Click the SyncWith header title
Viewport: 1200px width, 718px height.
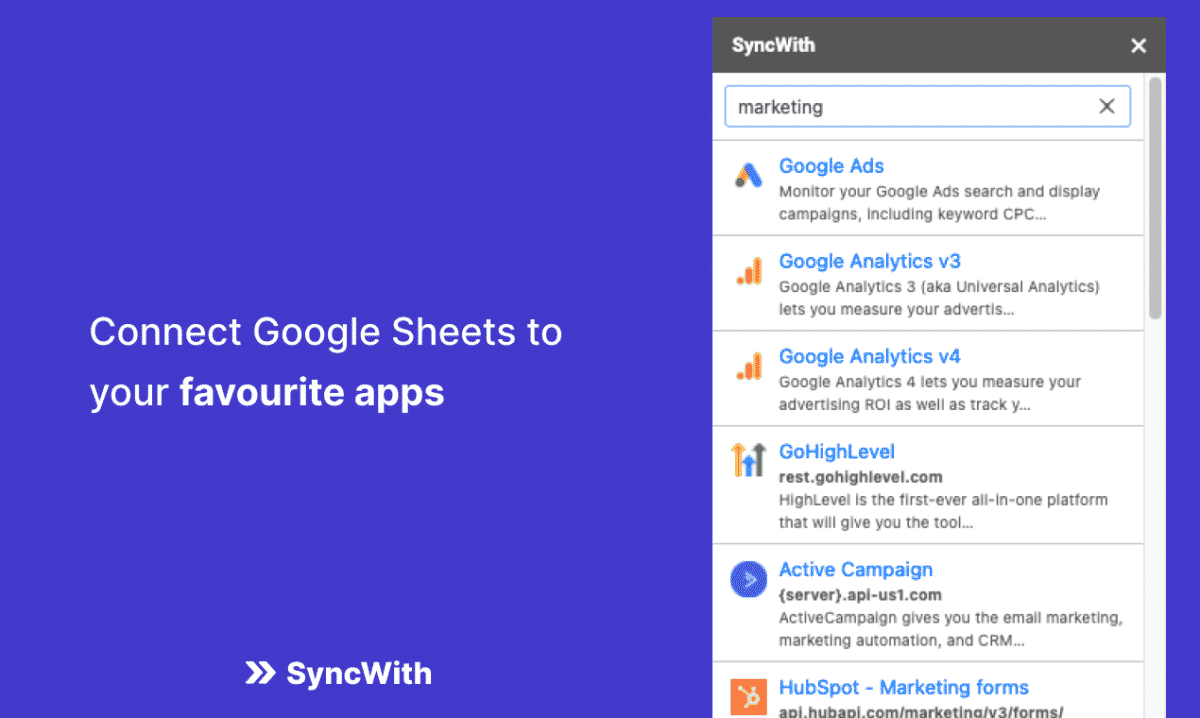pos(773,45)
